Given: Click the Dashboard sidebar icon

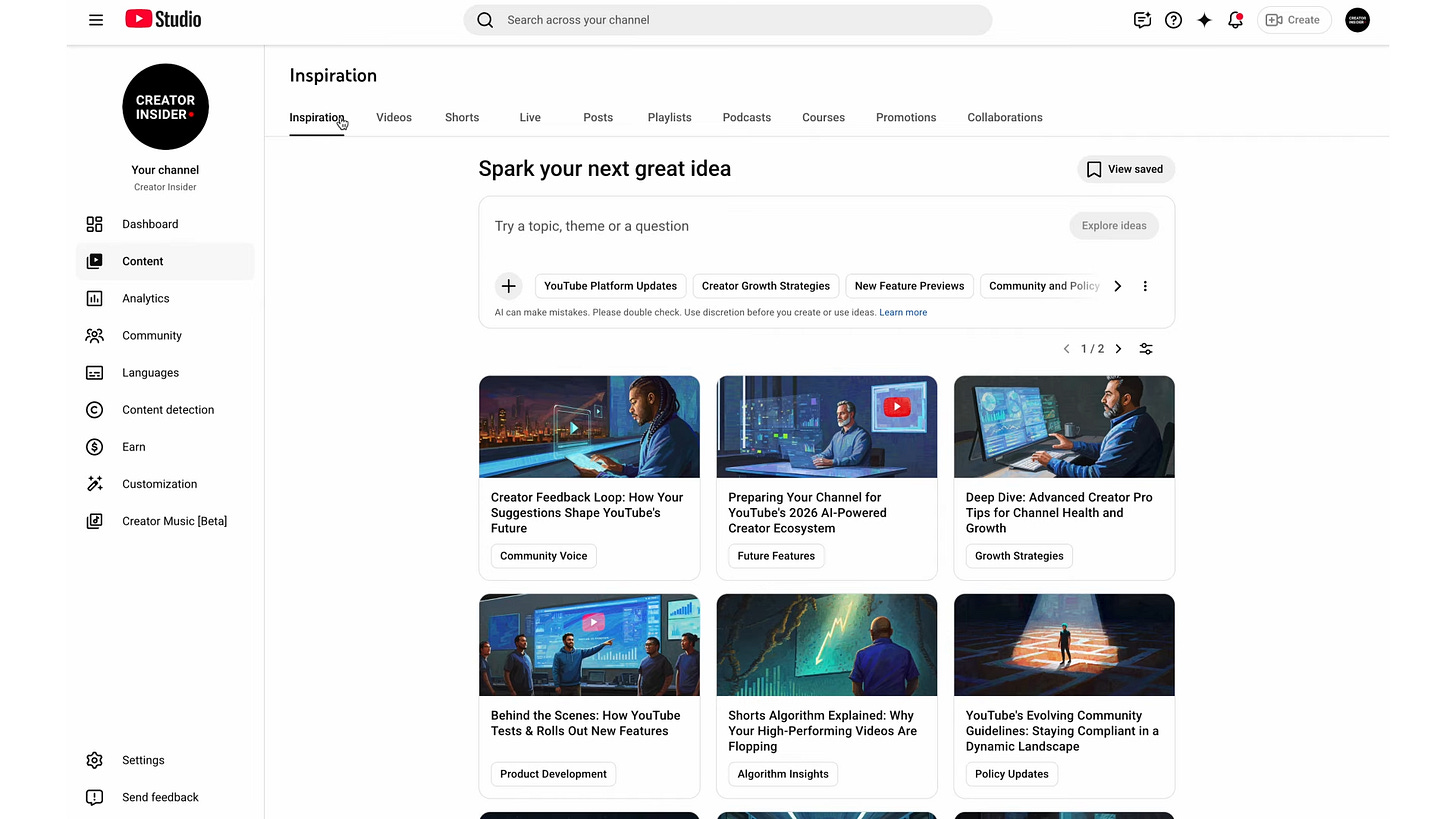Looking at the screenshot, I should (x=94, y=224).
